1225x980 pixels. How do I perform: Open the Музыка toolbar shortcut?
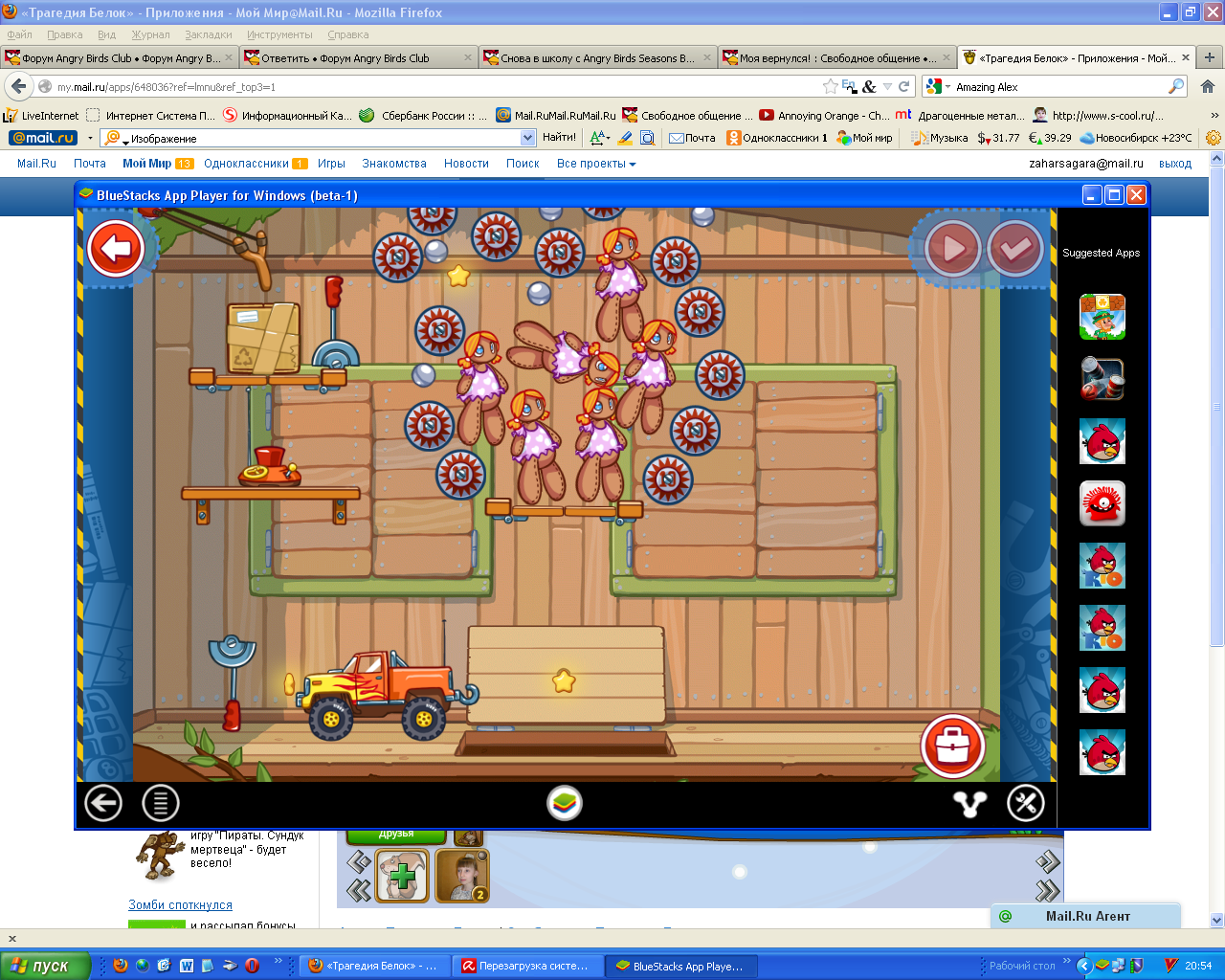coord(940,138)
